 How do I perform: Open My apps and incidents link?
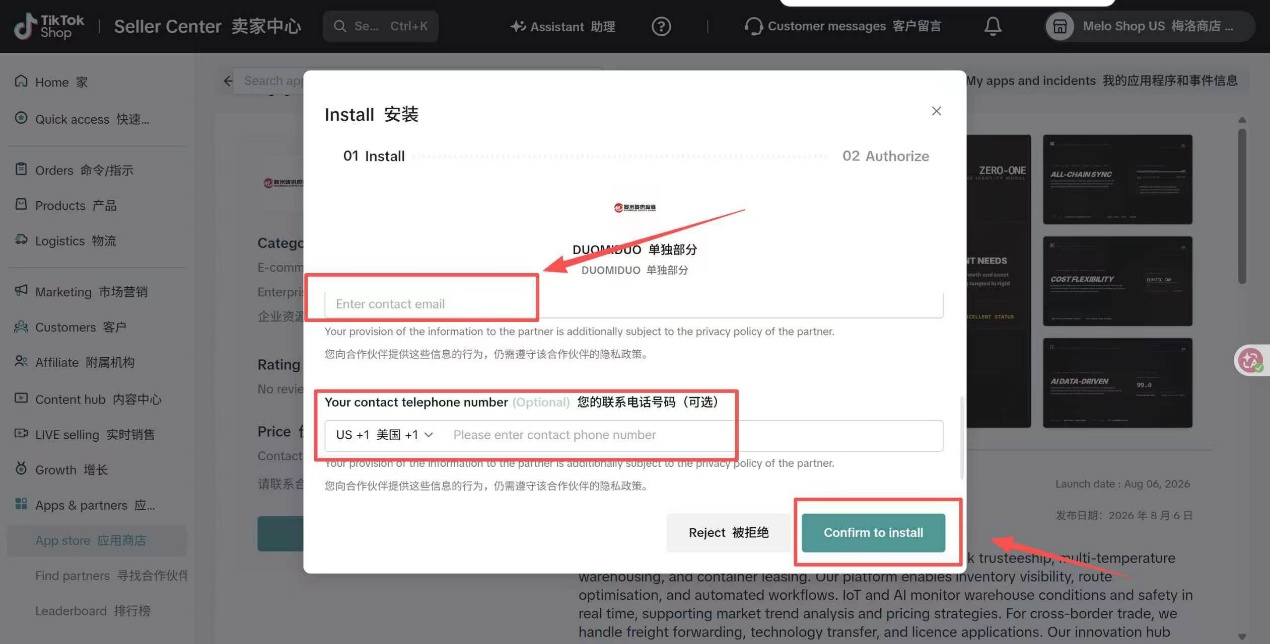(1102, 81)
